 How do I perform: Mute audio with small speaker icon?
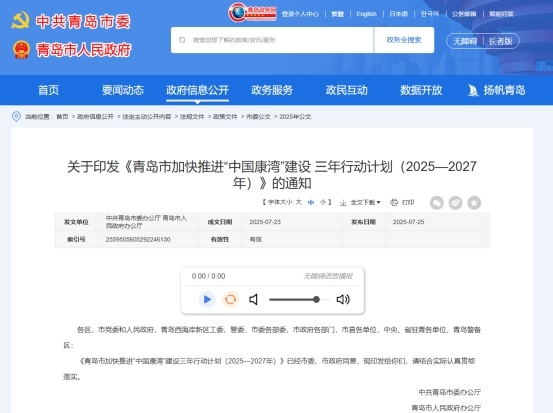(253, 299)
